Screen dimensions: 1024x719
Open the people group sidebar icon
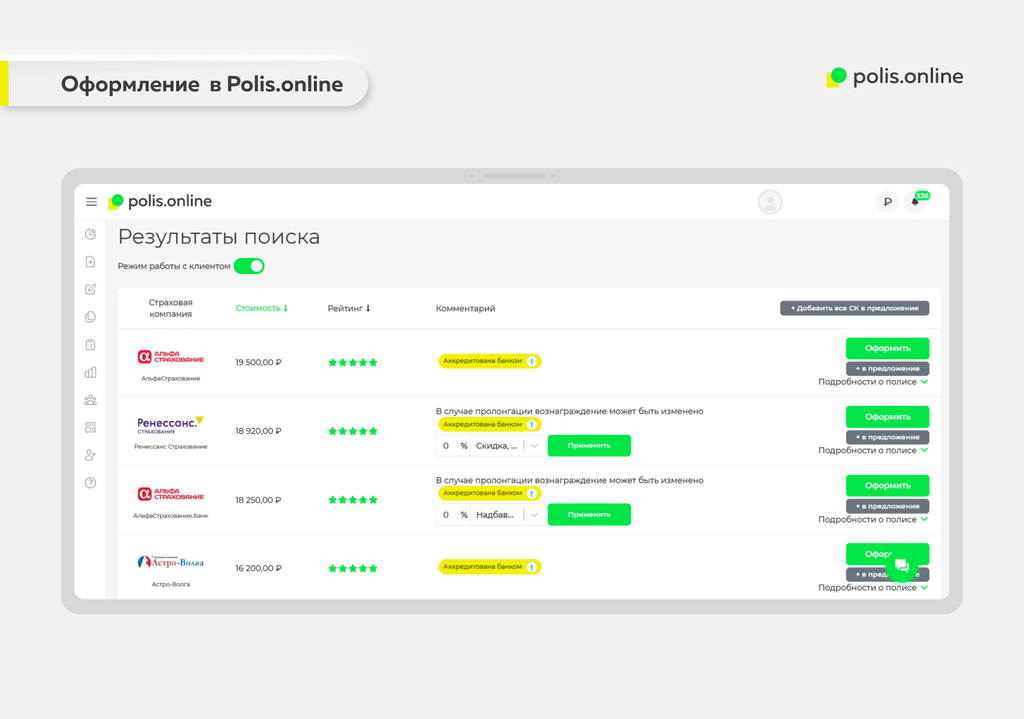[x=91, y=400]
